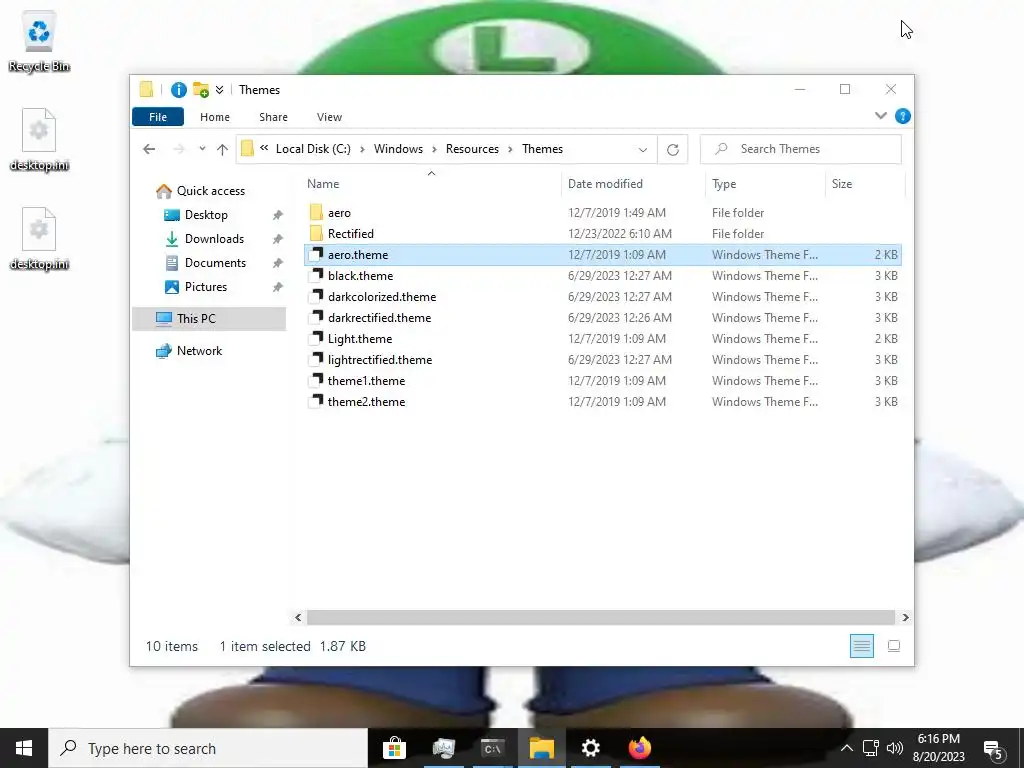The image size is (1024, 768).
Task: Switch to Details view layout icon
Action: tap(861, 646)
